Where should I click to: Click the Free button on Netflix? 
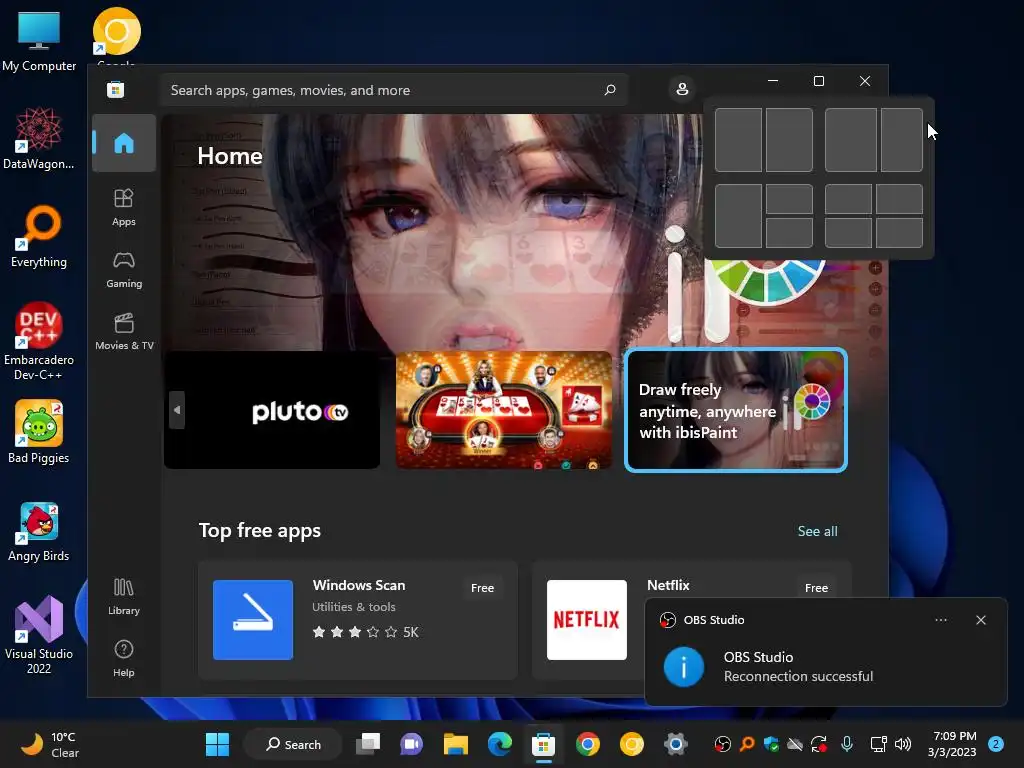tap(816, 588)
